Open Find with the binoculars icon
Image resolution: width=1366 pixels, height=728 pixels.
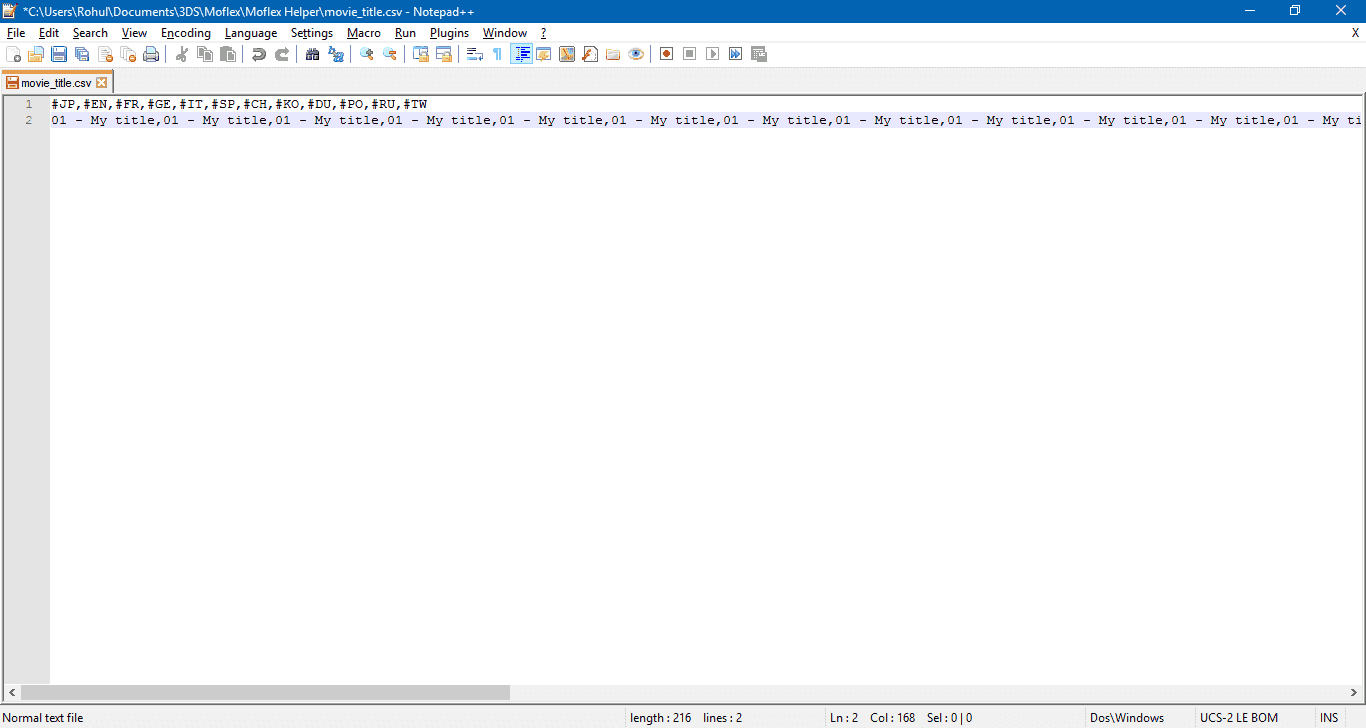coord(313,54)
